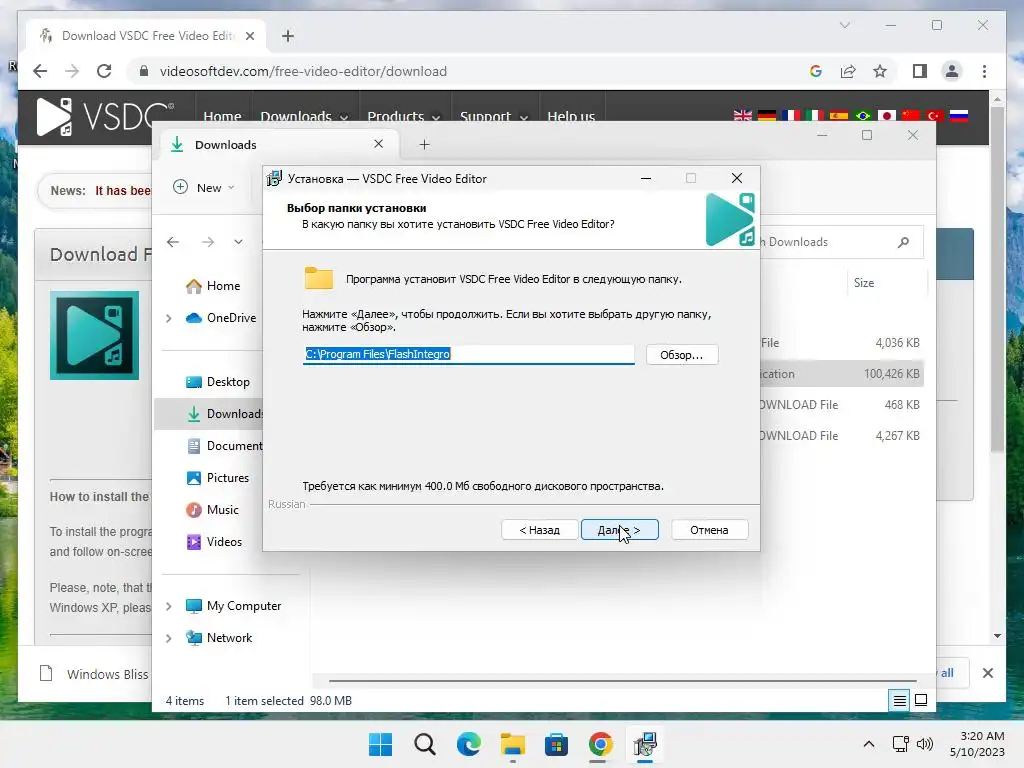Switch Explorer to details view

pos(899,701)
